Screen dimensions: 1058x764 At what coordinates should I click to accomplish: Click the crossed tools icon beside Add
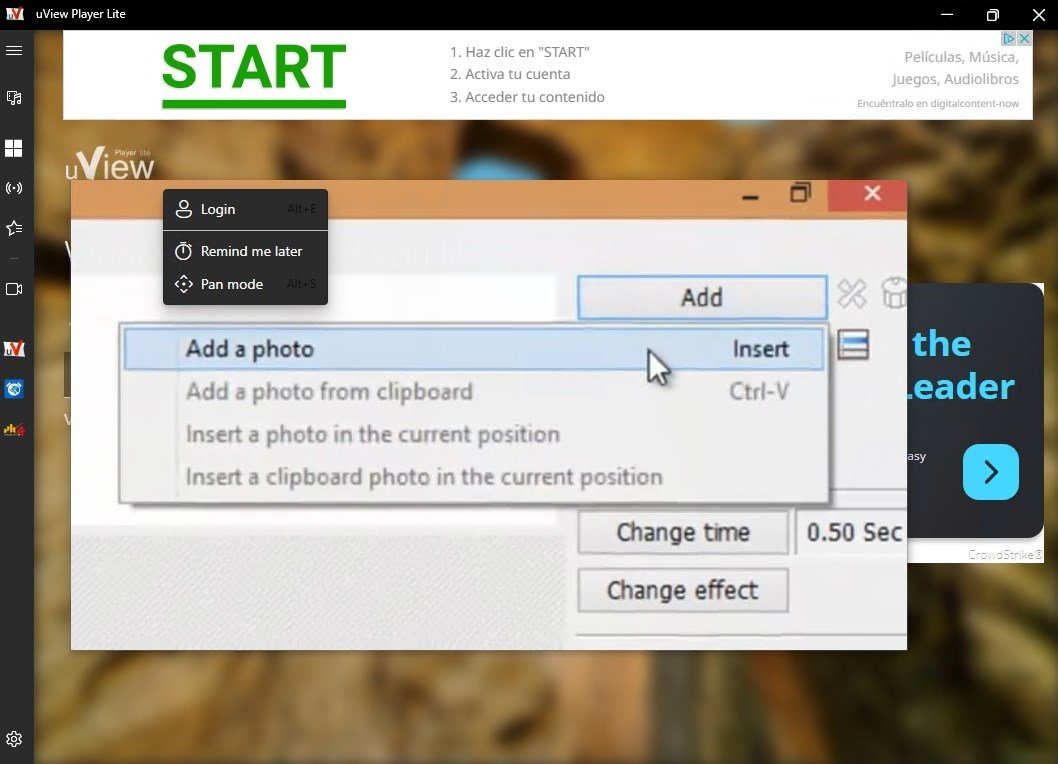click(x=852, y=294)
